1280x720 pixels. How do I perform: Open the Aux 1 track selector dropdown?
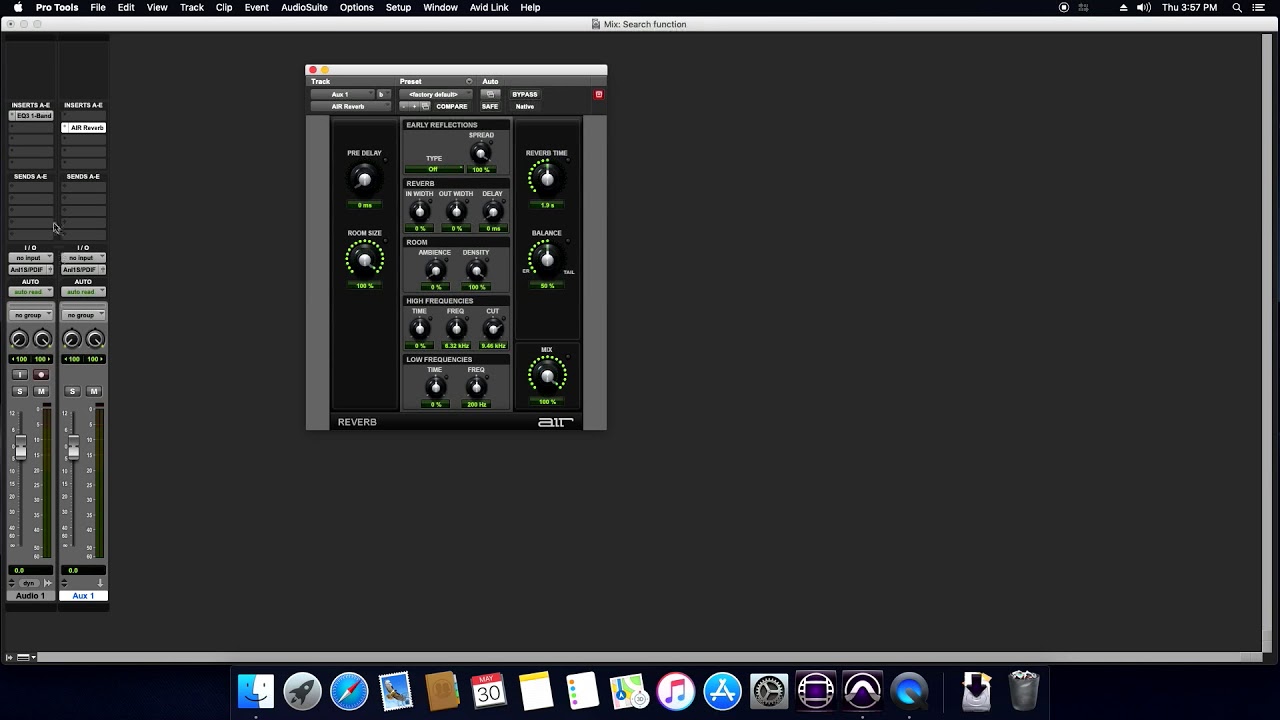pyautogui.click(x=341, y=94)
